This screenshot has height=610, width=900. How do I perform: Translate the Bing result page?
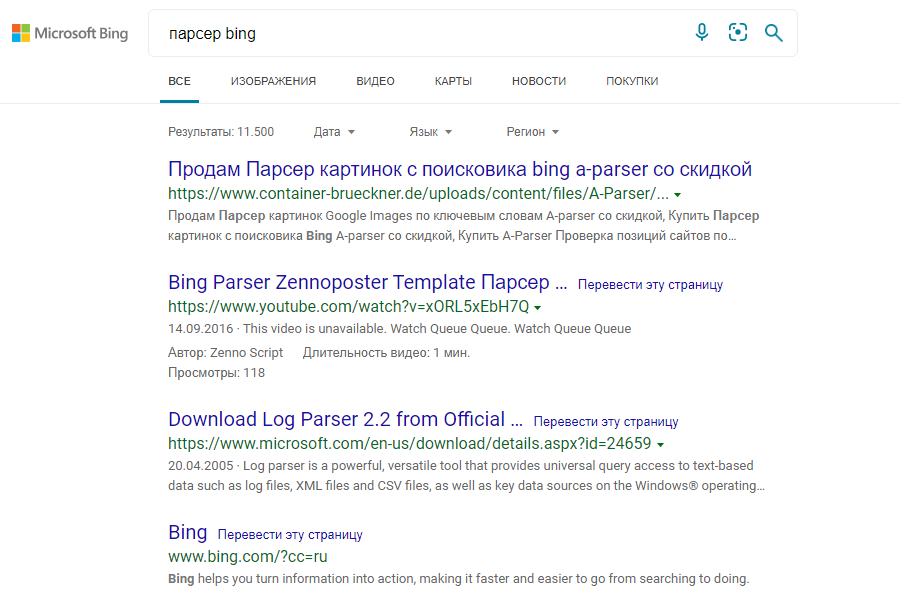(x=290, y=535)
